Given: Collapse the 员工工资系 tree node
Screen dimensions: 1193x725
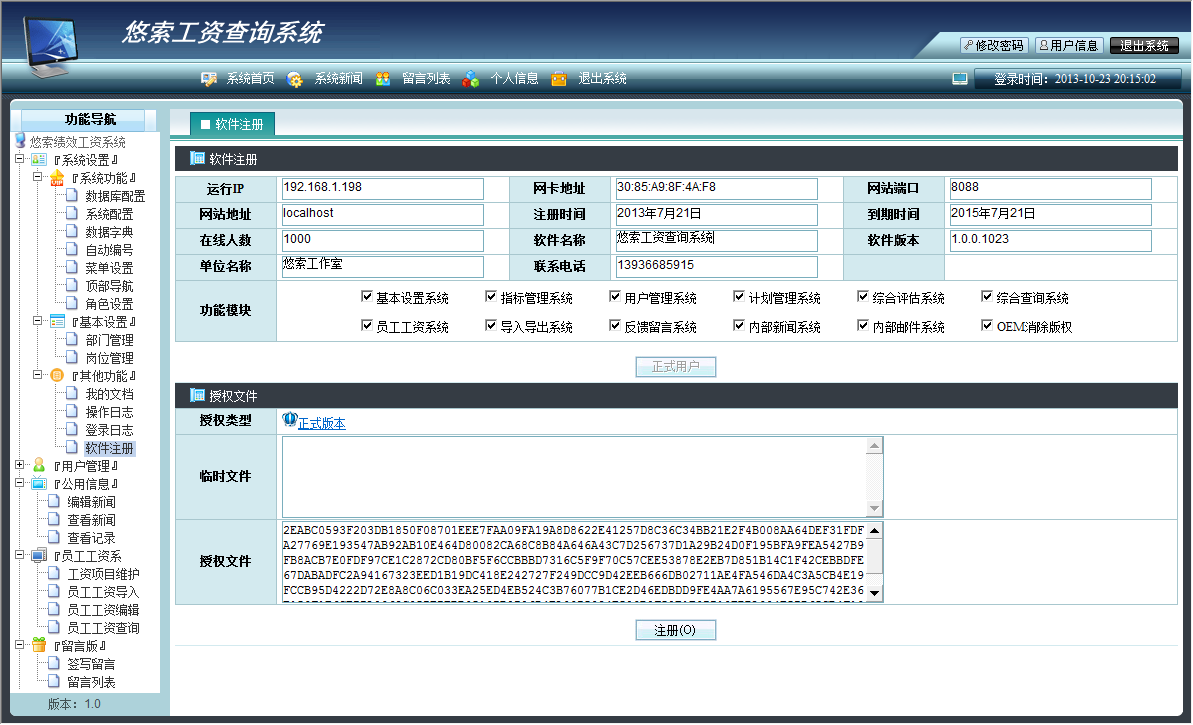Looking at the screenshot, I should tap(20, 555).
